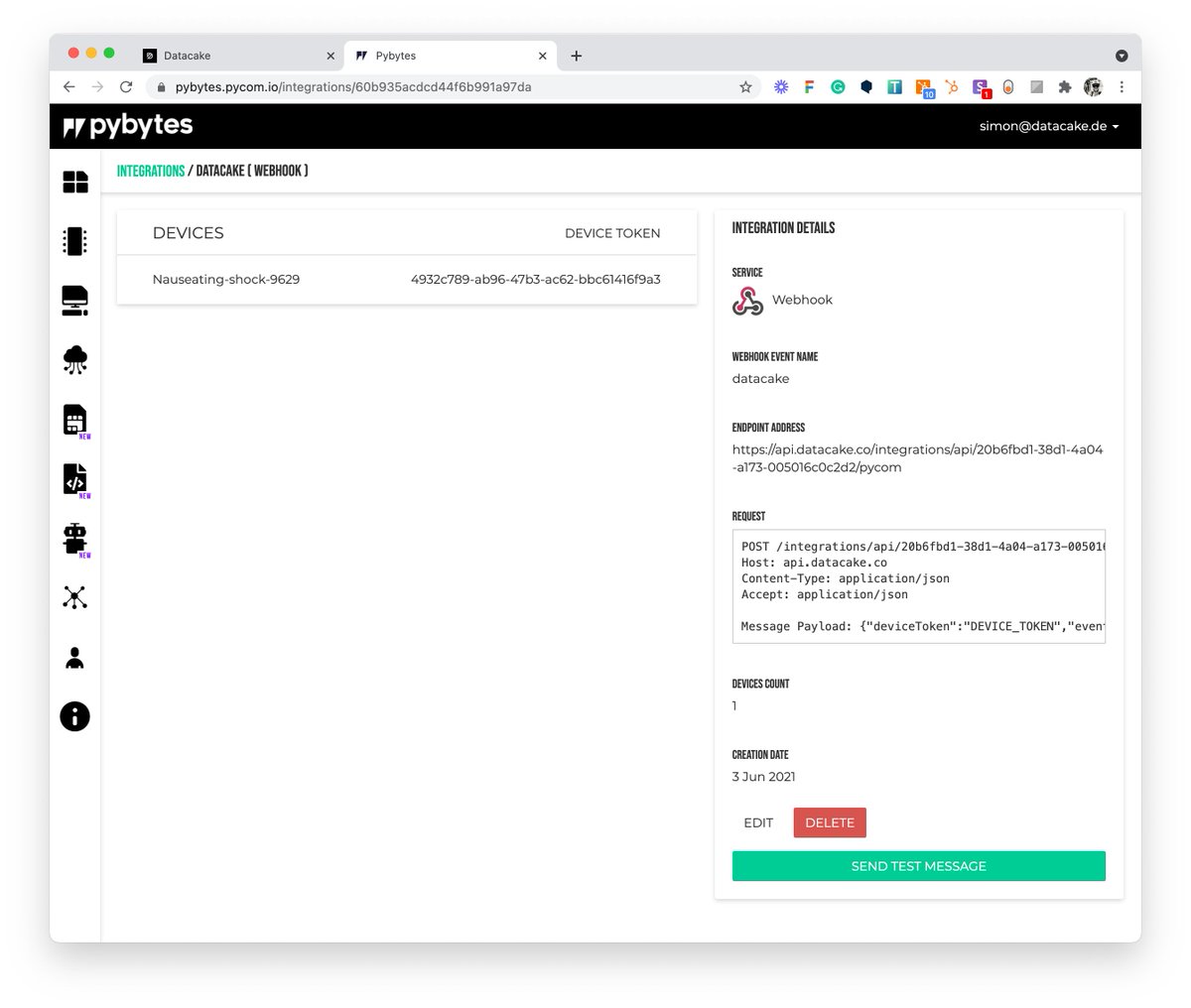Click the browser forward arrow
This screenshot has height=1008, width=1191.
tap(97, 87)
